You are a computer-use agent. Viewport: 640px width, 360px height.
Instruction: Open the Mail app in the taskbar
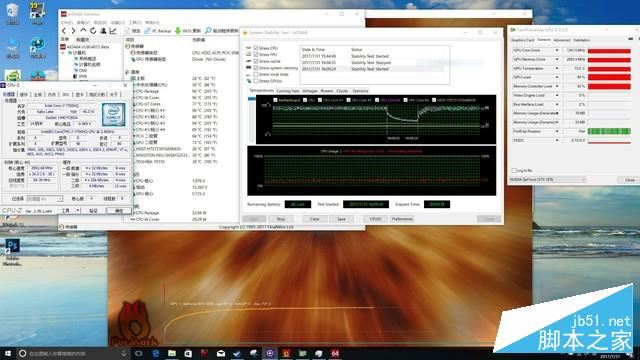(221, 353)
